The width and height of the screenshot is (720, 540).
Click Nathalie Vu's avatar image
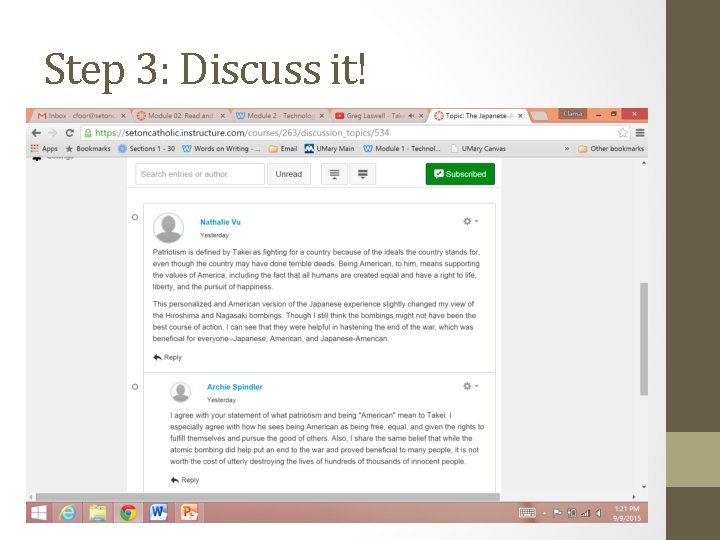point(169,228)
